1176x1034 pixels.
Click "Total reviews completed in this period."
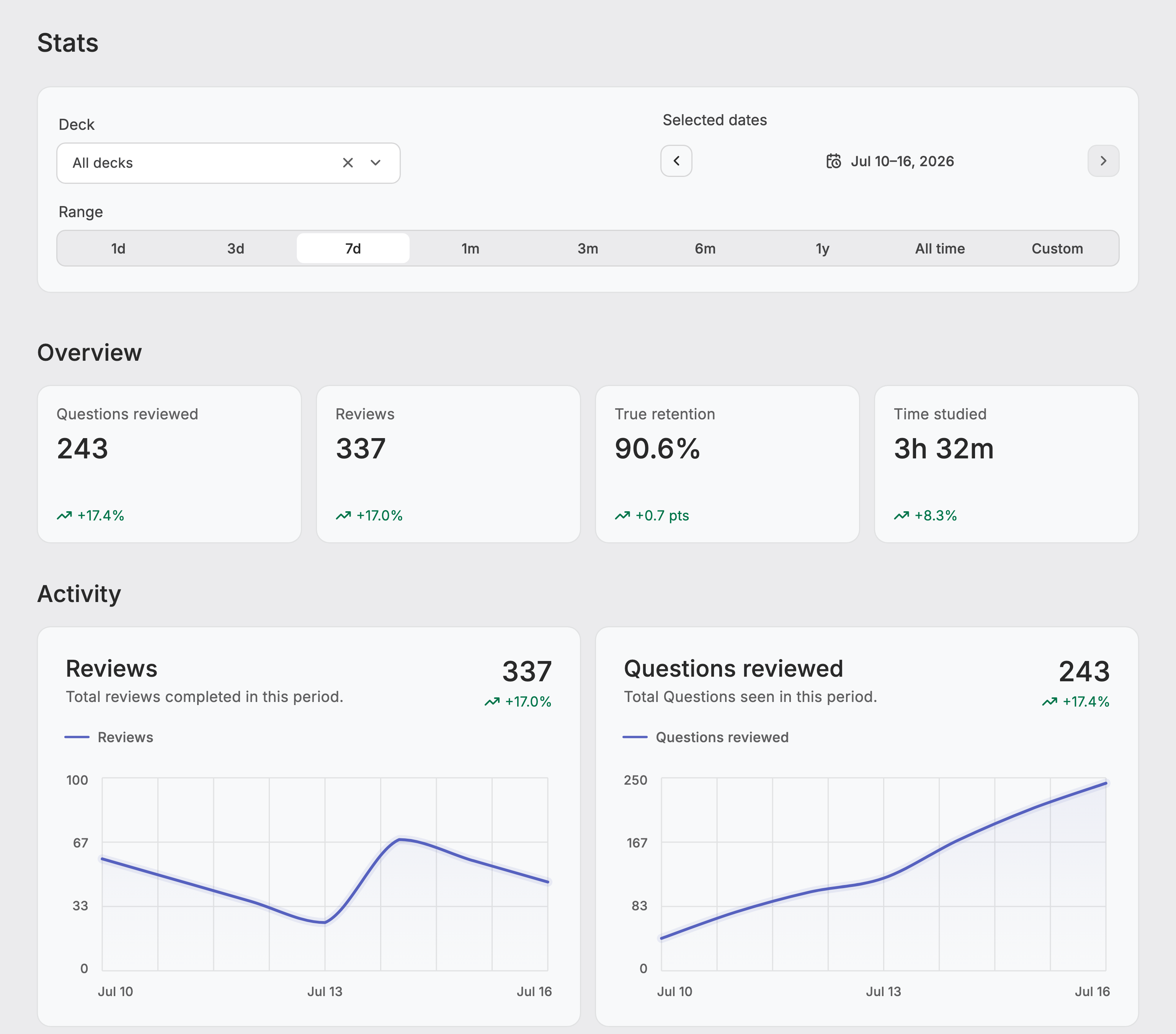tap(204, 697)
